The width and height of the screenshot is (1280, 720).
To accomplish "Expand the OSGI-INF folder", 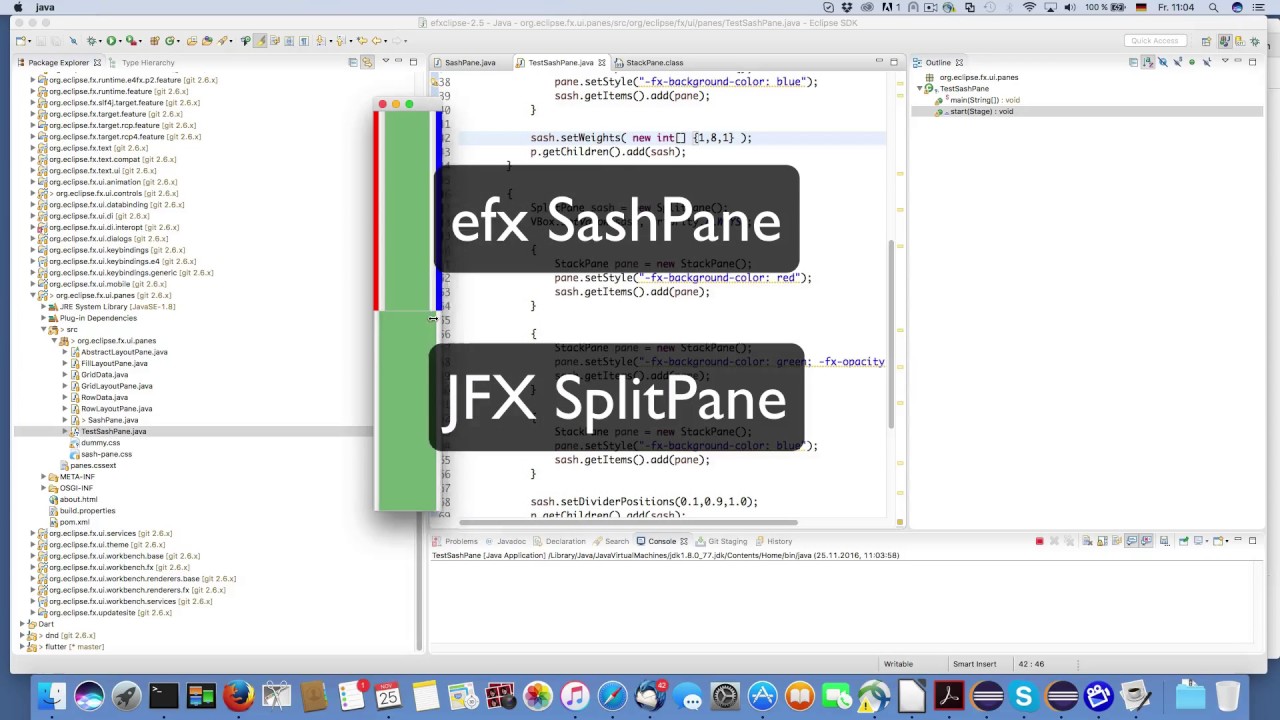I will tap(44, 488).
